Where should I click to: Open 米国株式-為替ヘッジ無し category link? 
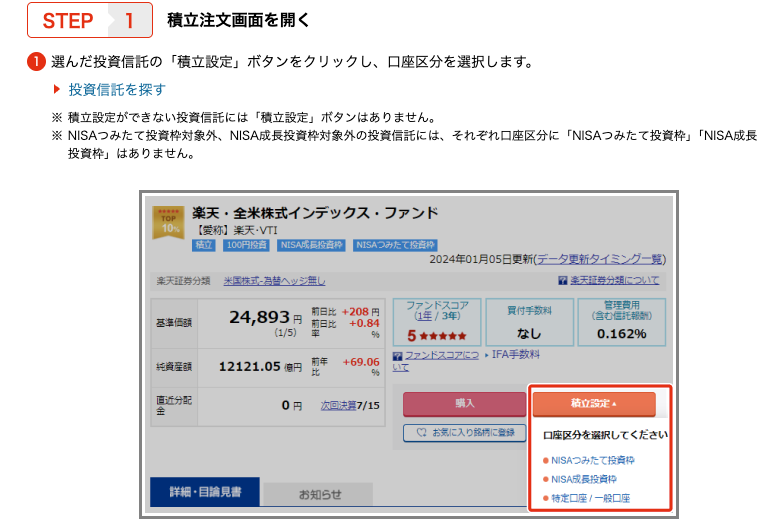pos(275,281)
